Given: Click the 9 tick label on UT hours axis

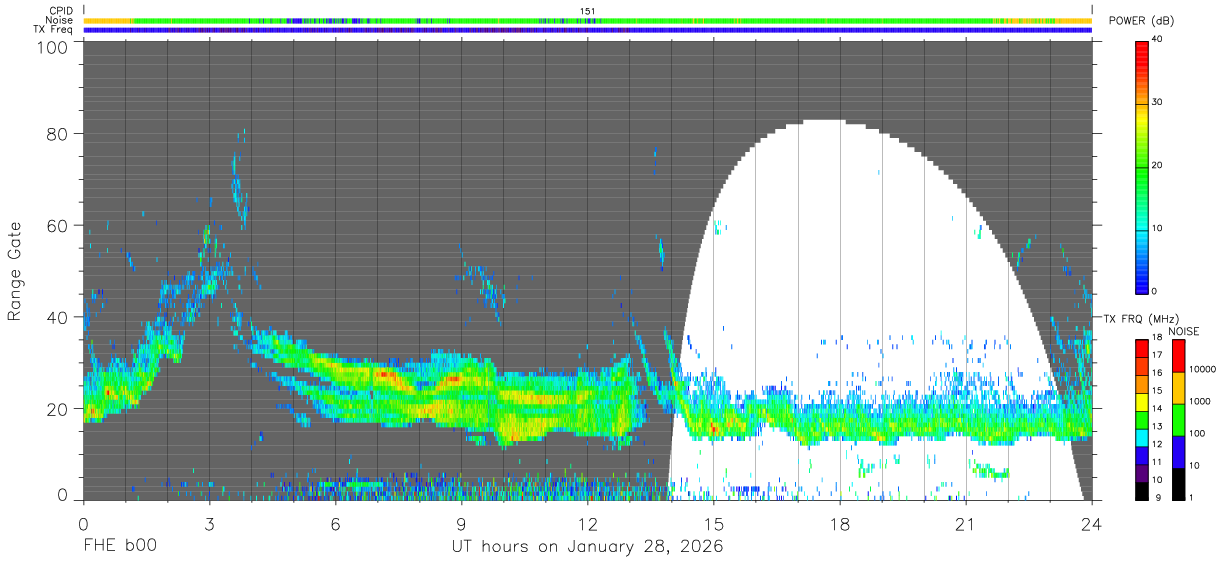Looking at the screenshot, I should click(461, 524).
